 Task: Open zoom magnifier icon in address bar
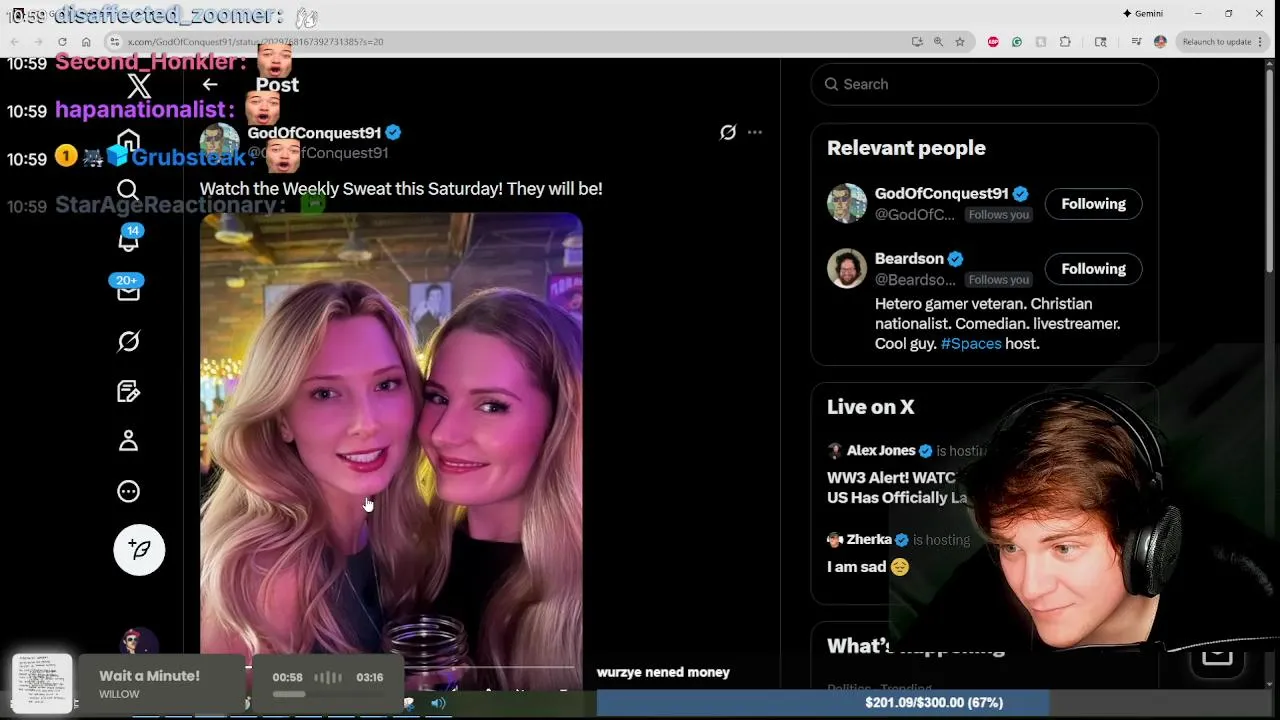click(x=938, y=42)
